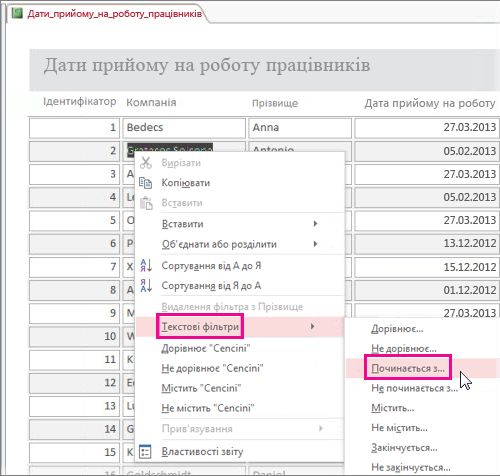Click the report properties icon
Image resolution: width=500 pixels, height=476 pixels.
(x=145, y=452)
